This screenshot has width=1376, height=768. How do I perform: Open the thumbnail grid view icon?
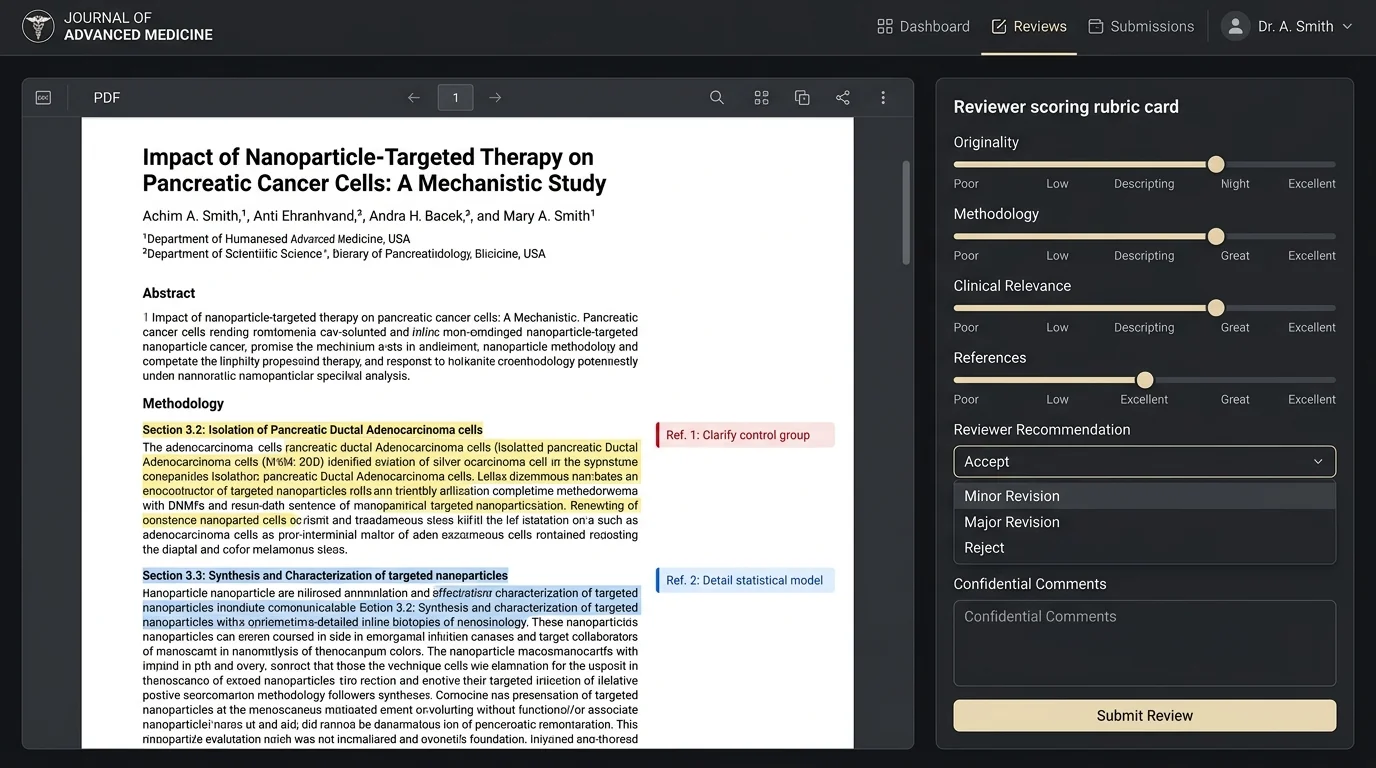click(x=761, y=98)
